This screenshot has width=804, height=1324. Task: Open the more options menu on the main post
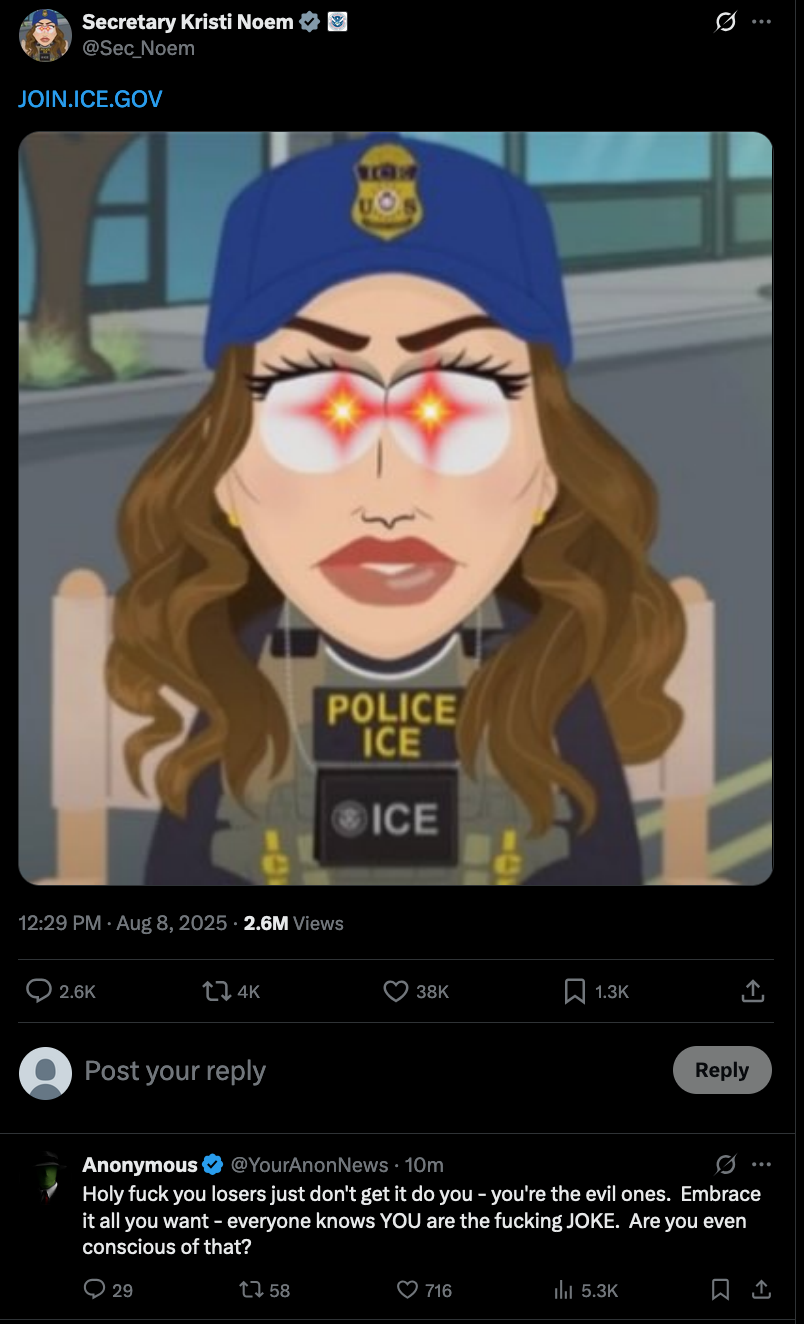762,22
